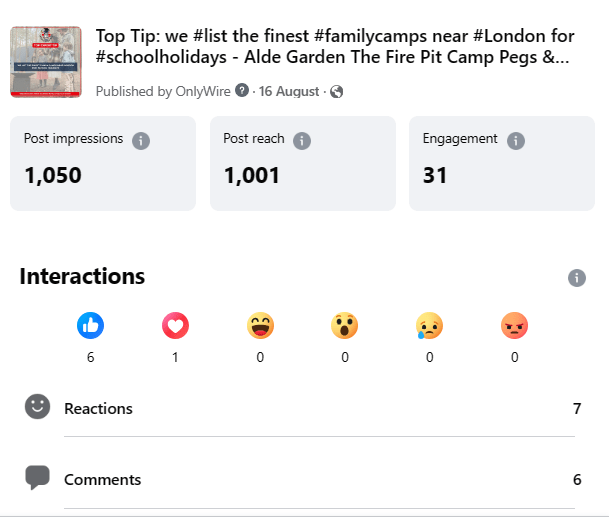
Task: Click the Engagement 31 card
Action: [502, 164]
